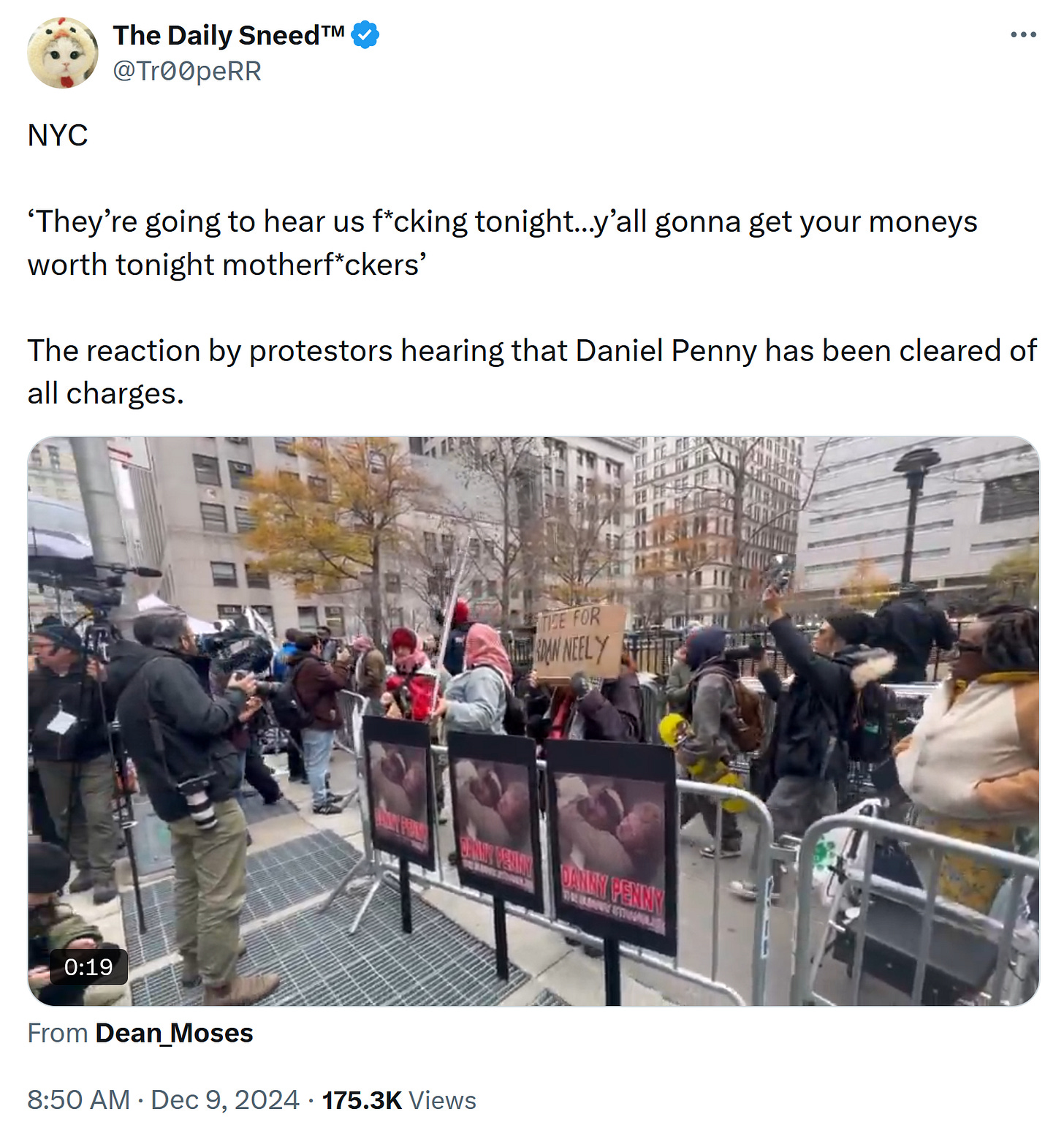The width and height of the screenshot is (1064, 1136).
Task: View the 175.3K Views count
Action: click(x=399, y=1099)
